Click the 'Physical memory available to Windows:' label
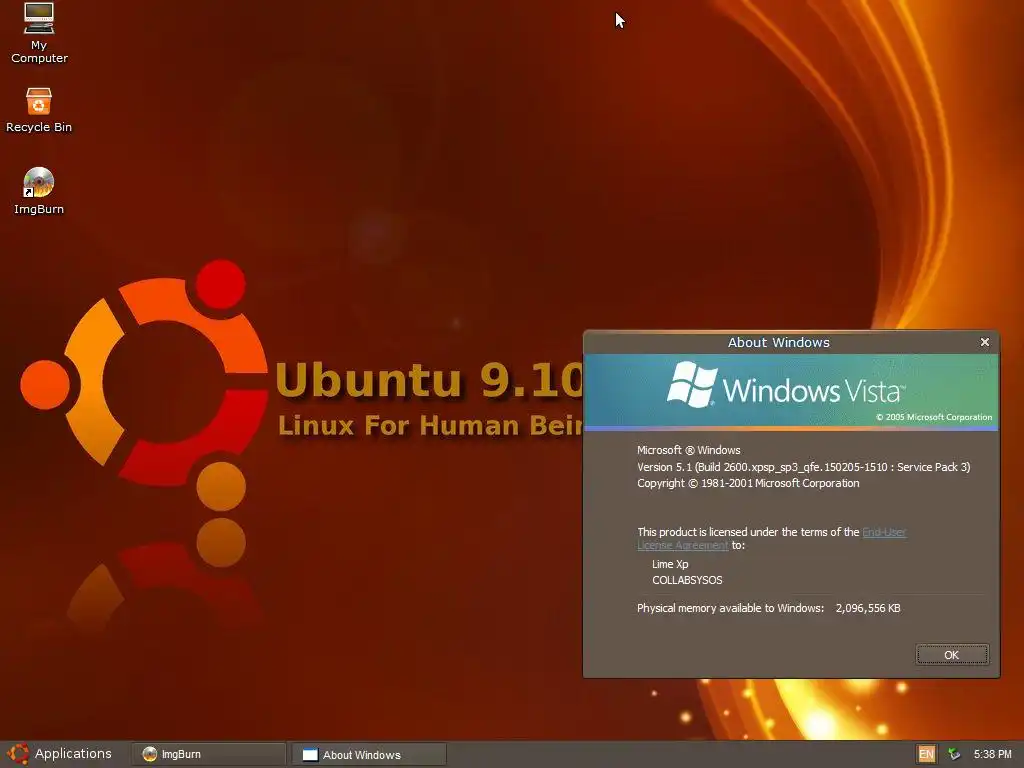This screenshot has width=1024, height=768. tap(730, 608)
